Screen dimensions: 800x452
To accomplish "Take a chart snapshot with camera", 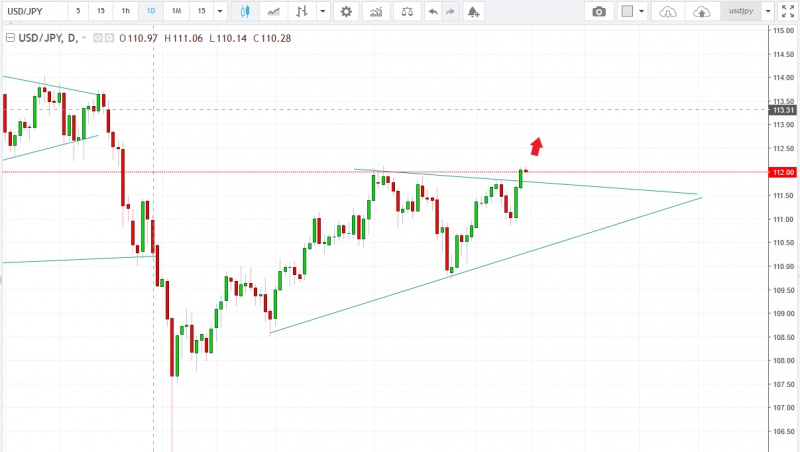I will pos(598,12).
